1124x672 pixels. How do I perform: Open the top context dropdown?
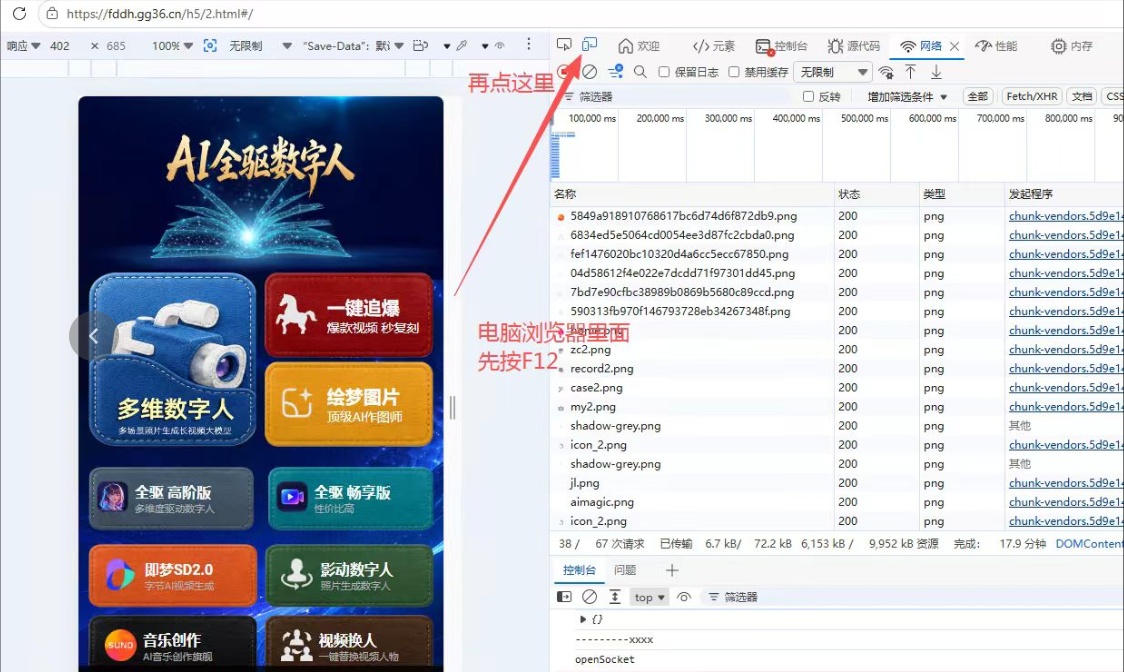coord(649,597)
